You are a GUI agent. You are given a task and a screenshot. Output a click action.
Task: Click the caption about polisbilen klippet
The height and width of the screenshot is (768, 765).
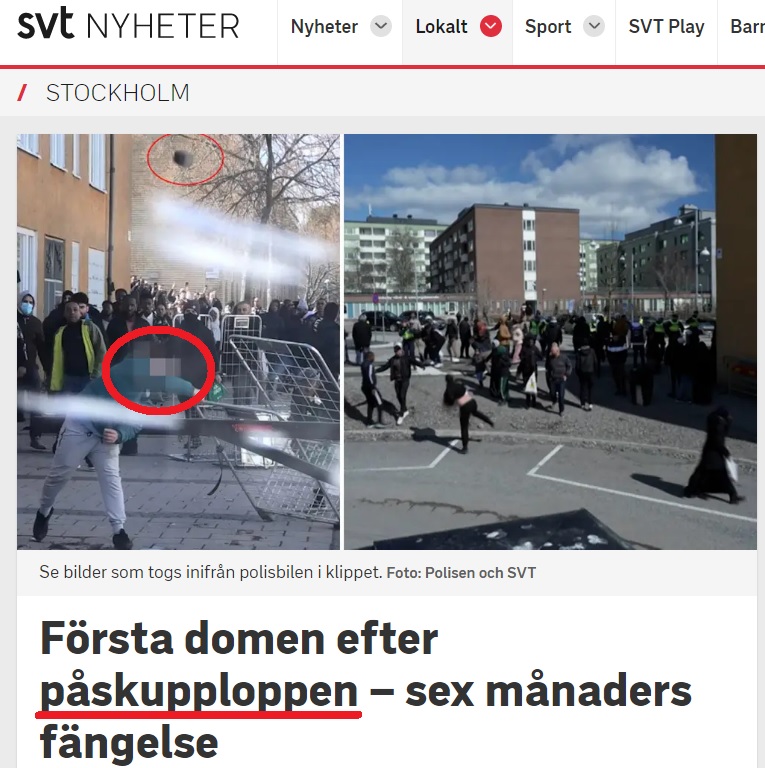[x=211, y=572]
